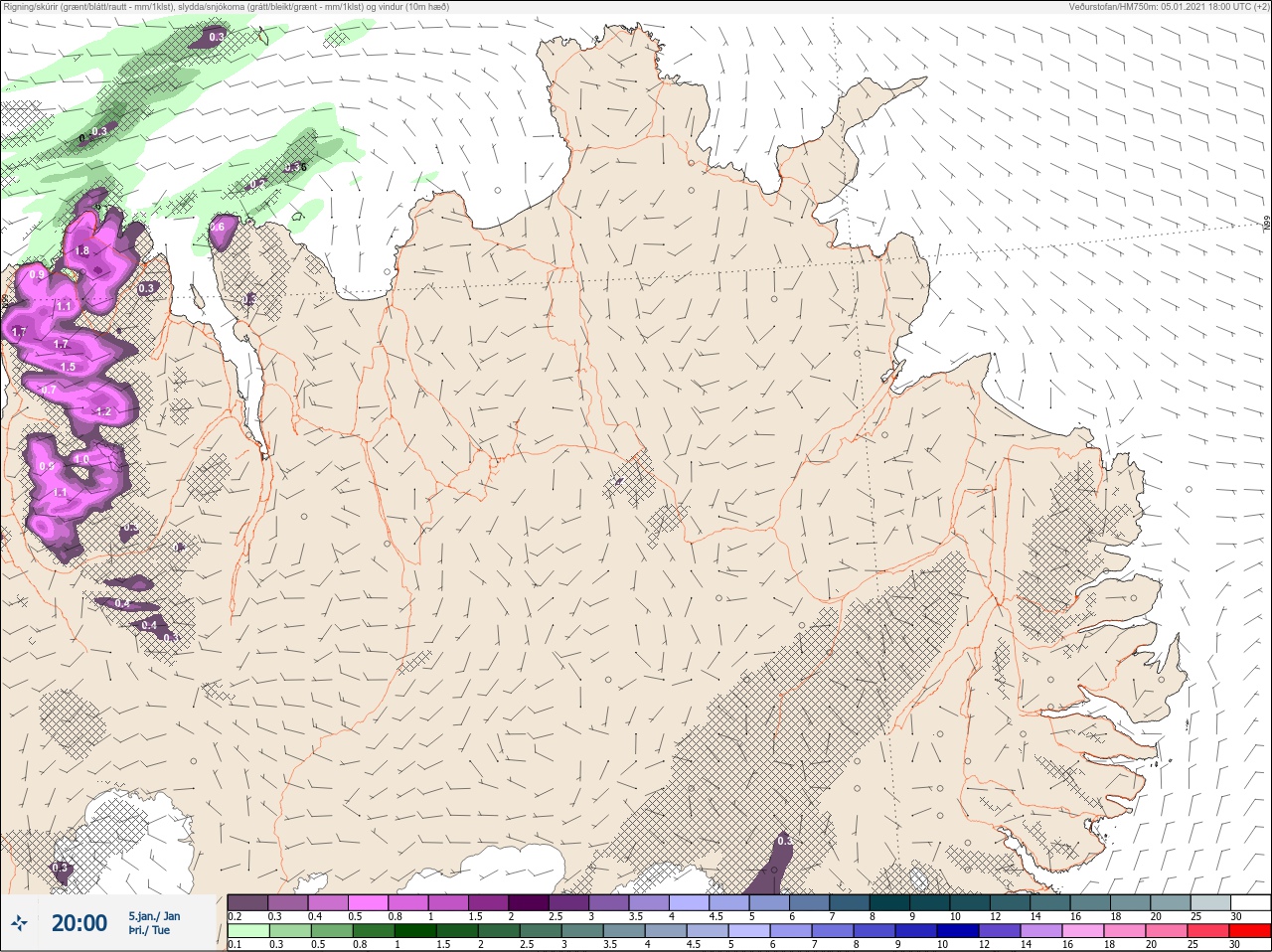
Task: Click the 1.5 precipitation value on the map
Action: point(68,367)
